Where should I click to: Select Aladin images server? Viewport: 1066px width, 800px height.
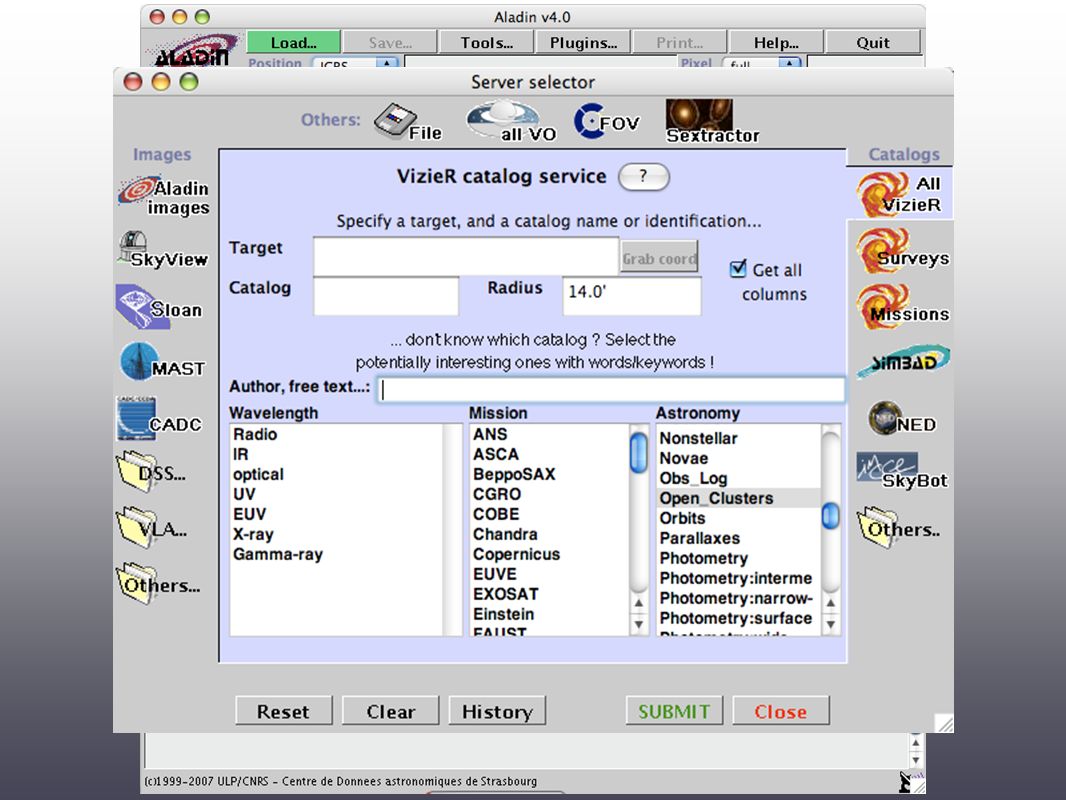(x=164, y=196)
